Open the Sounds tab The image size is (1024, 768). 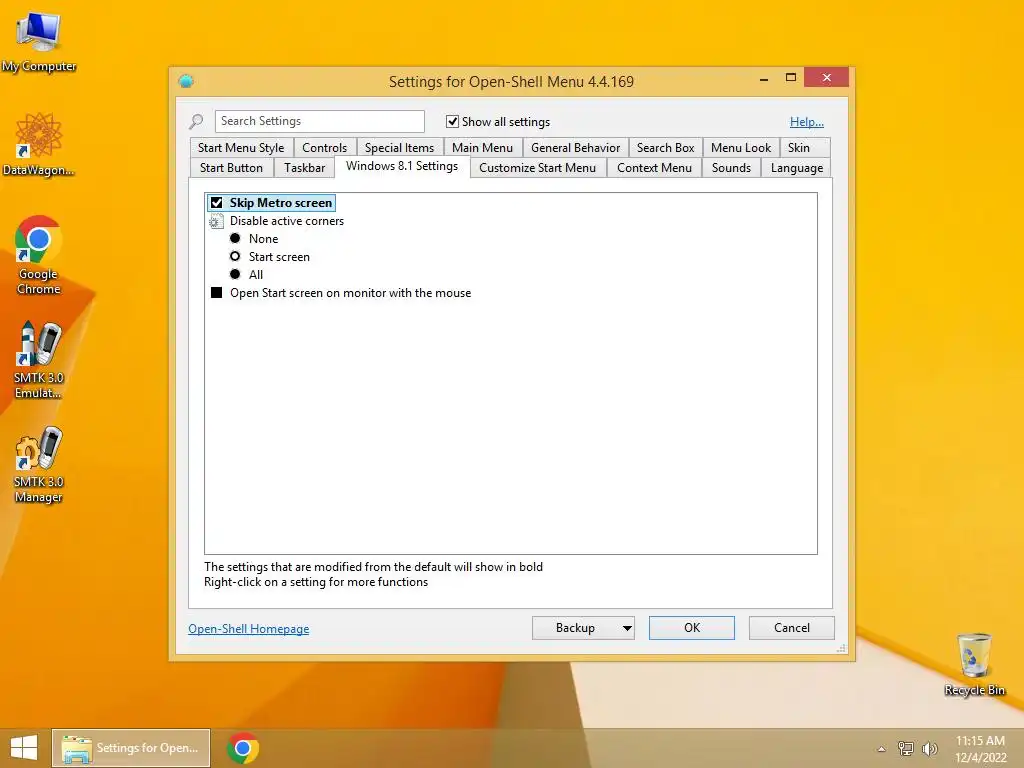click(x=731, y=168)
